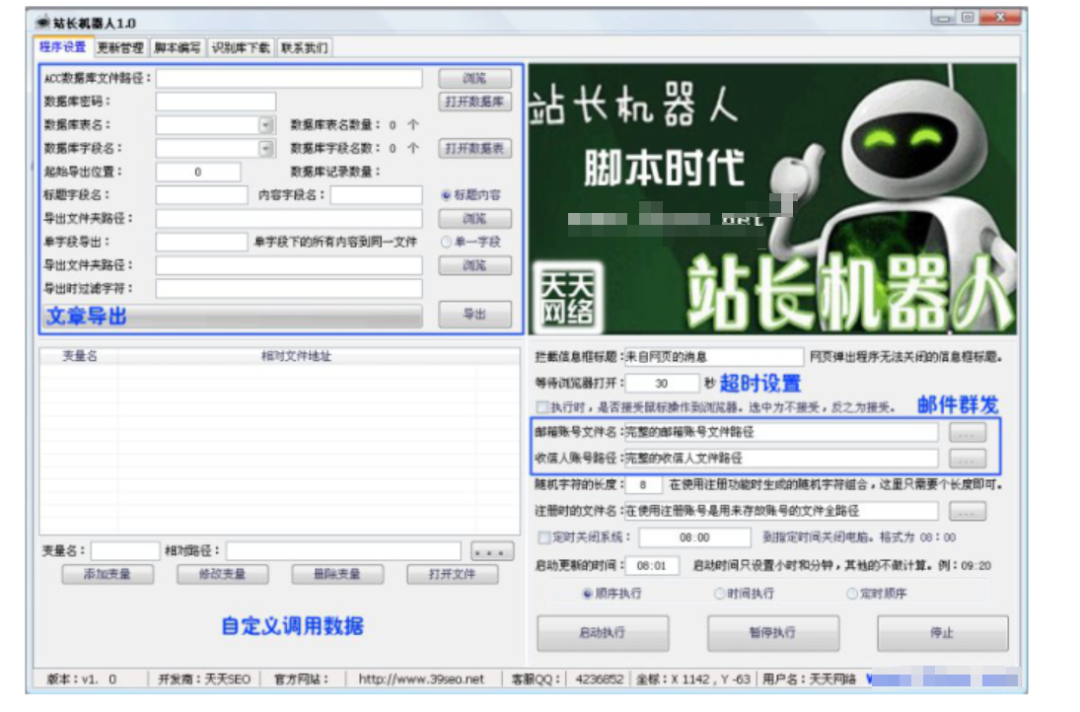Open file browser for 邮箱账号文件名
The width and height of the screenshot is (1080, 712).
(966, 432)
